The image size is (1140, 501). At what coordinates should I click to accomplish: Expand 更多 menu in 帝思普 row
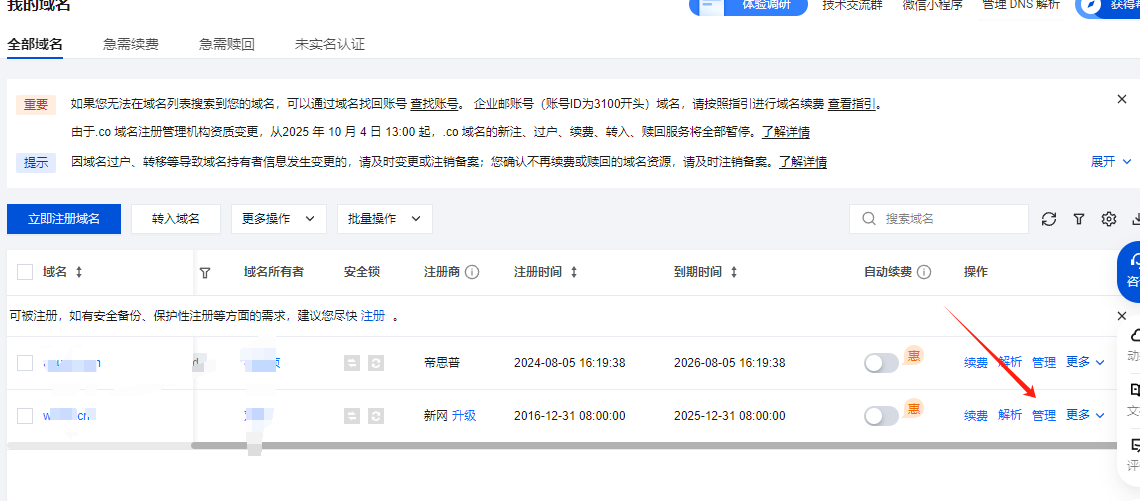tap(1085, 362)
